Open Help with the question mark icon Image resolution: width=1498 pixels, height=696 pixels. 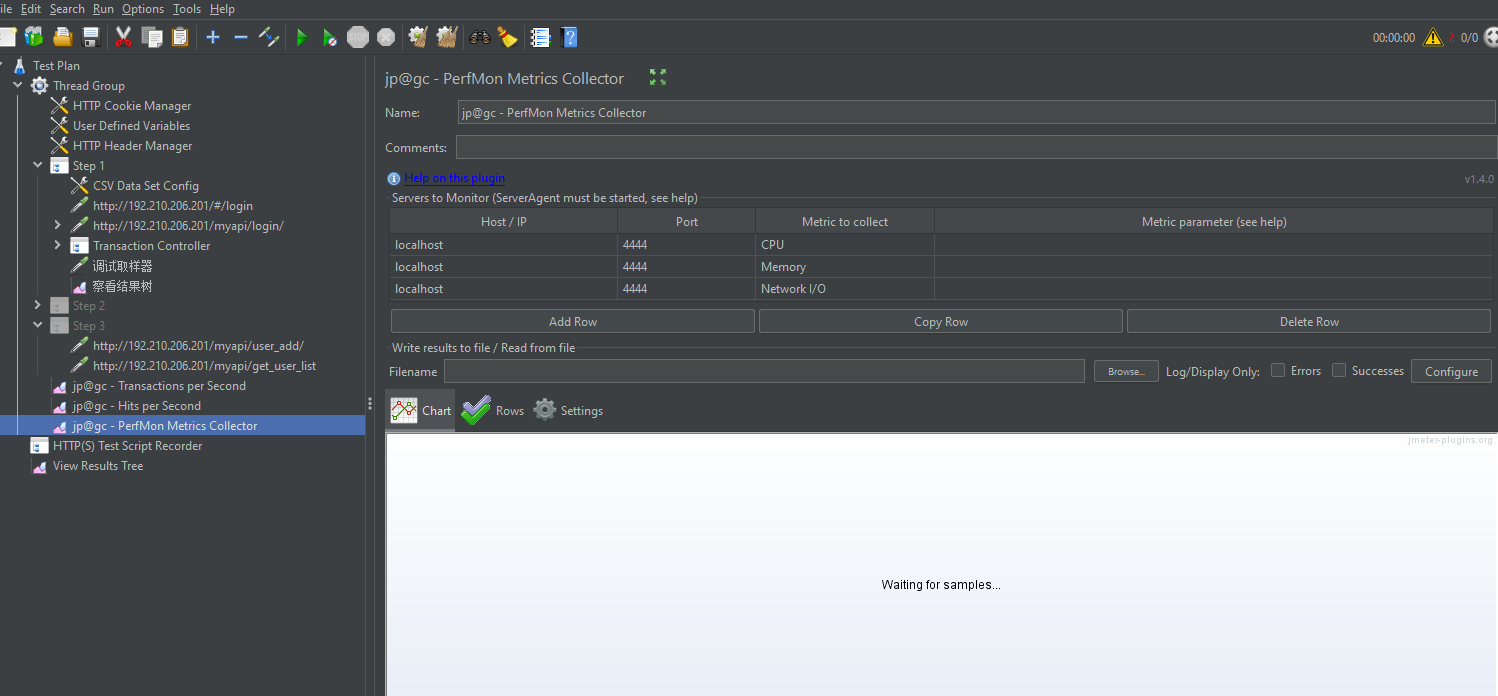(x=569, y=37)
